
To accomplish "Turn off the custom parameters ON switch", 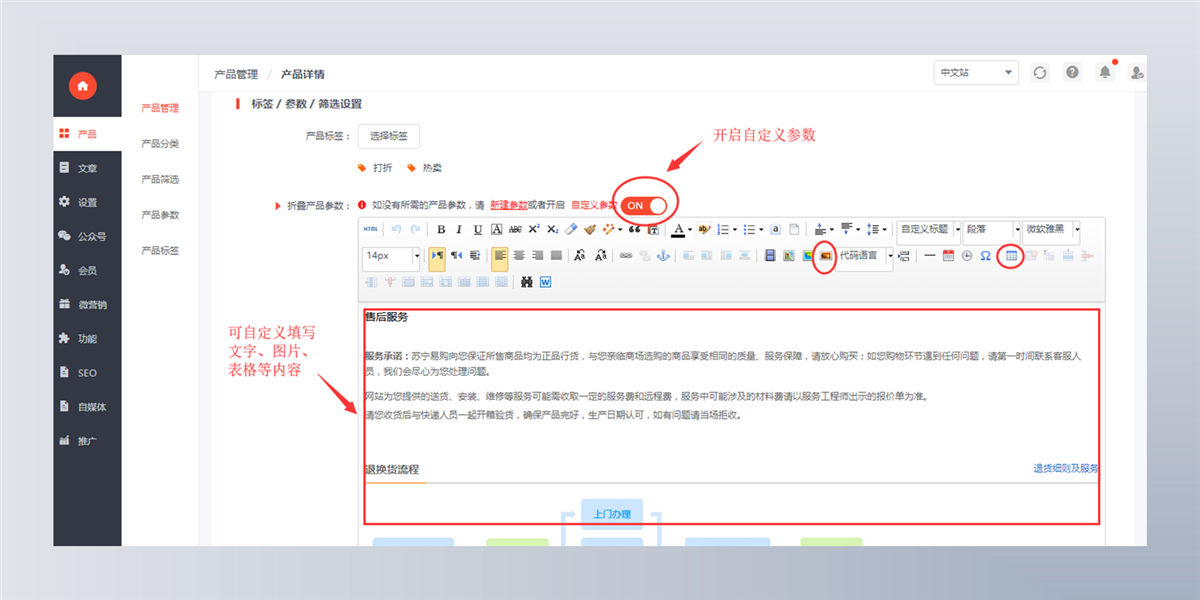I will [x=645, y=205].
